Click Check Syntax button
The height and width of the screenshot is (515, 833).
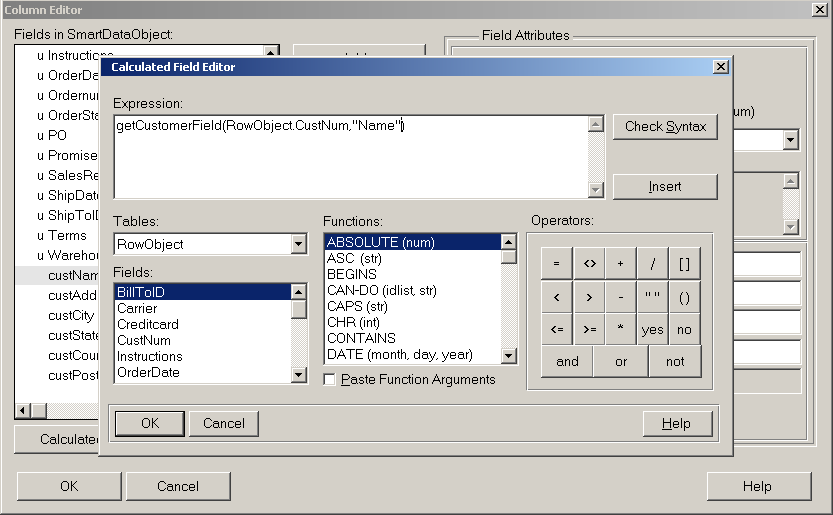665,126
